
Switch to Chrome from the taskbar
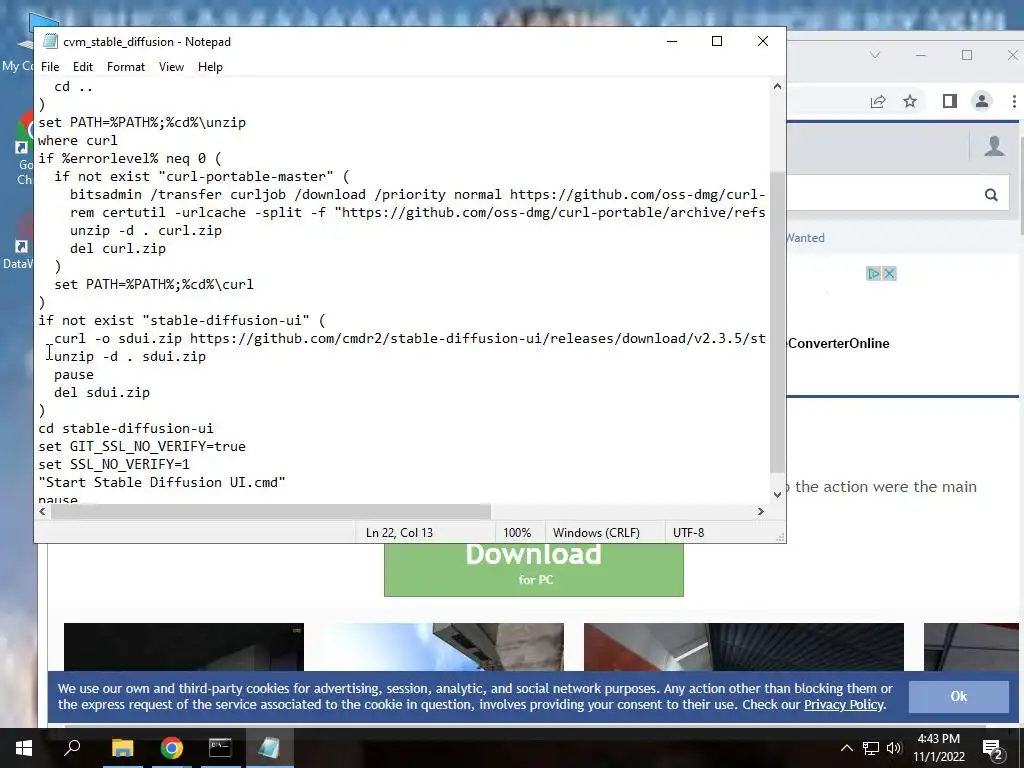tap(171, 748)
